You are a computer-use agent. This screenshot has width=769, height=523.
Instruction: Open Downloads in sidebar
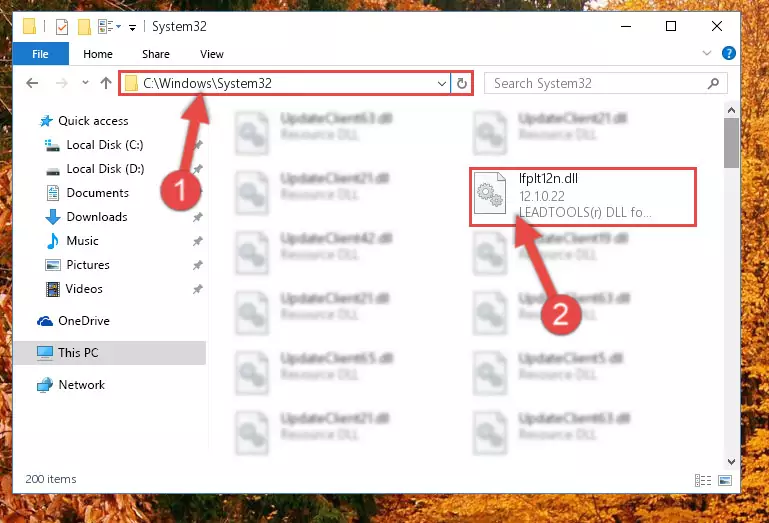tap(97, 217)
